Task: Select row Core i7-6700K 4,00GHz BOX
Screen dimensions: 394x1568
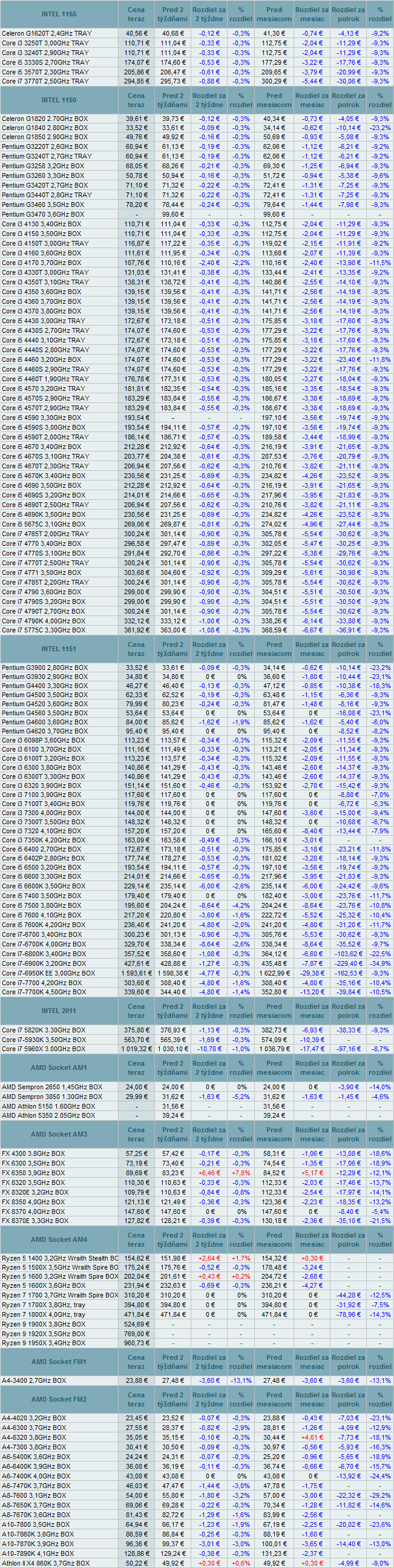Action: coord(197,944)
